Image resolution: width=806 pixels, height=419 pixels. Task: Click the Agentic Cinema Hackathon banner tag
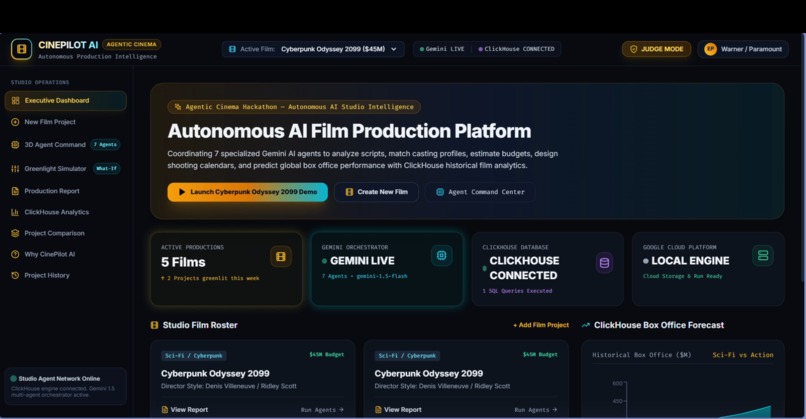tap(294, 107)
